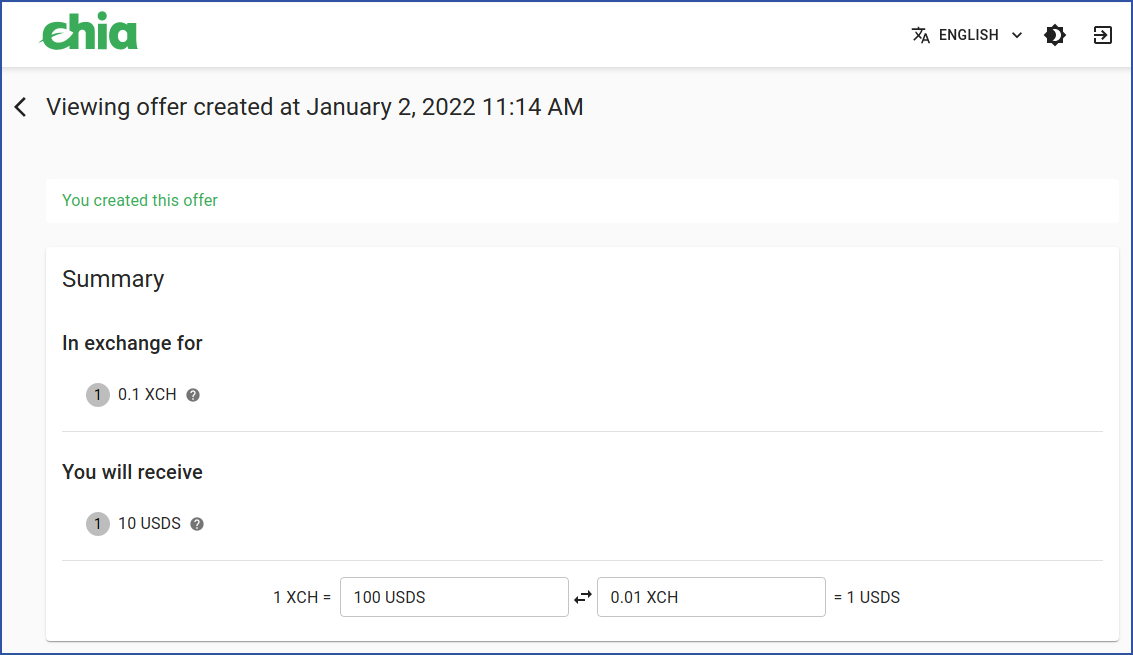Viewport: 1133px width, 655px height.
Task: Show help tooltip for 0.1 XCH
Action: pos(193,395)
